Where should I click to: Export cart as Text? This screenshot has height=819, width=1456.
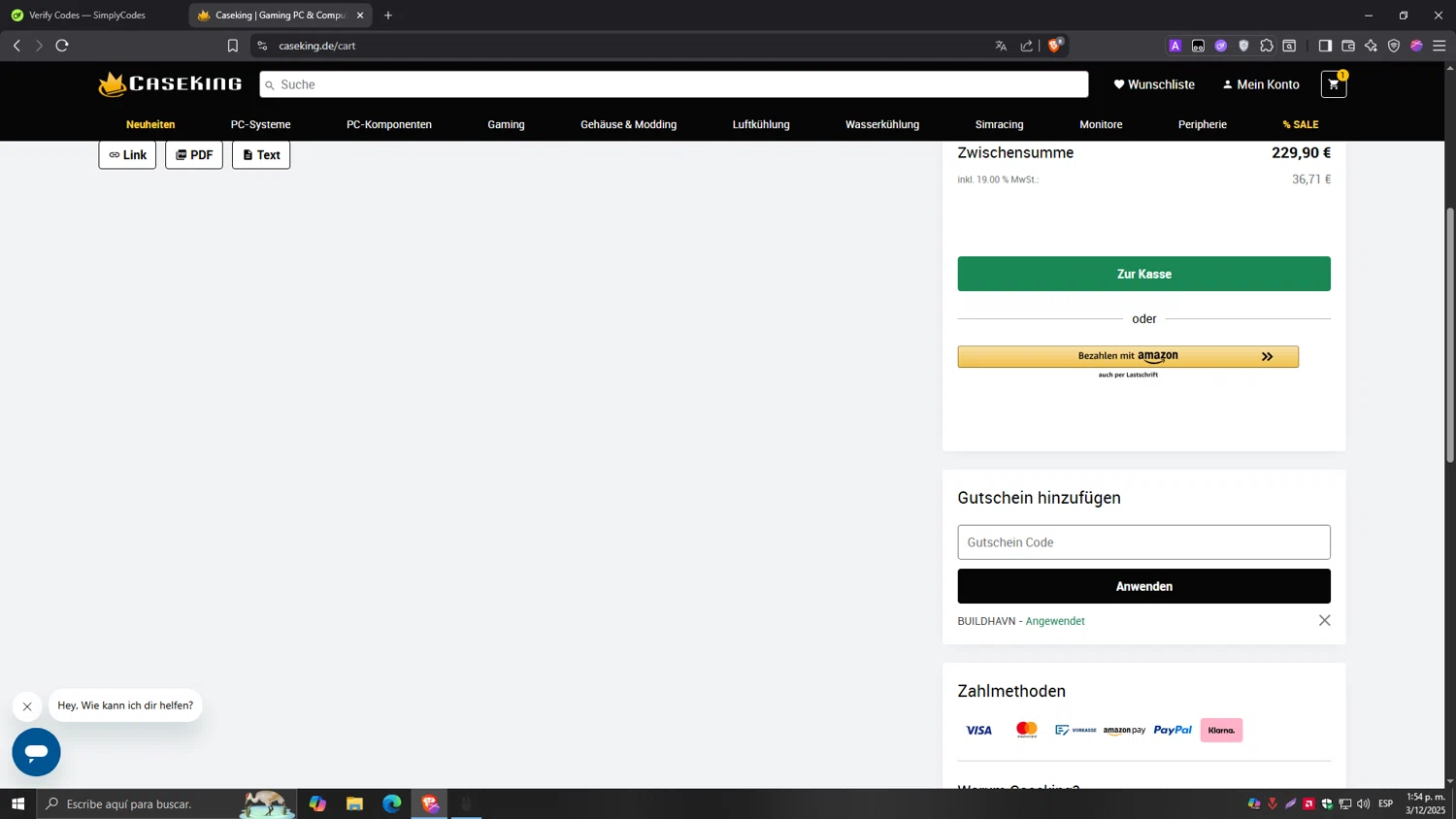(x=261, y=155)
